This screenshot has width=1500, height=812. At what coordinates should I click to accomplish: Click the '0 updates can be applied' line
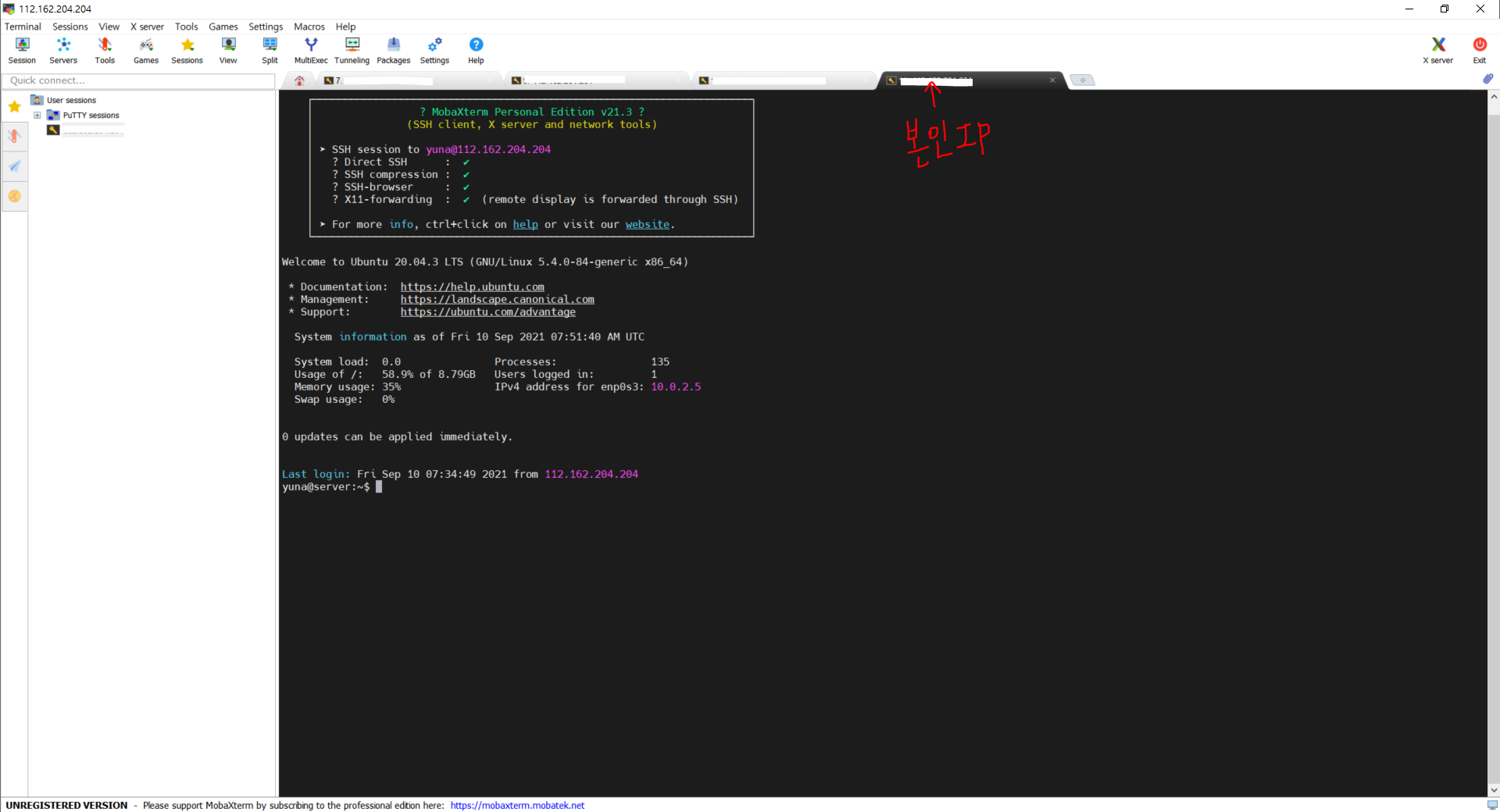[x=397, y=436]
